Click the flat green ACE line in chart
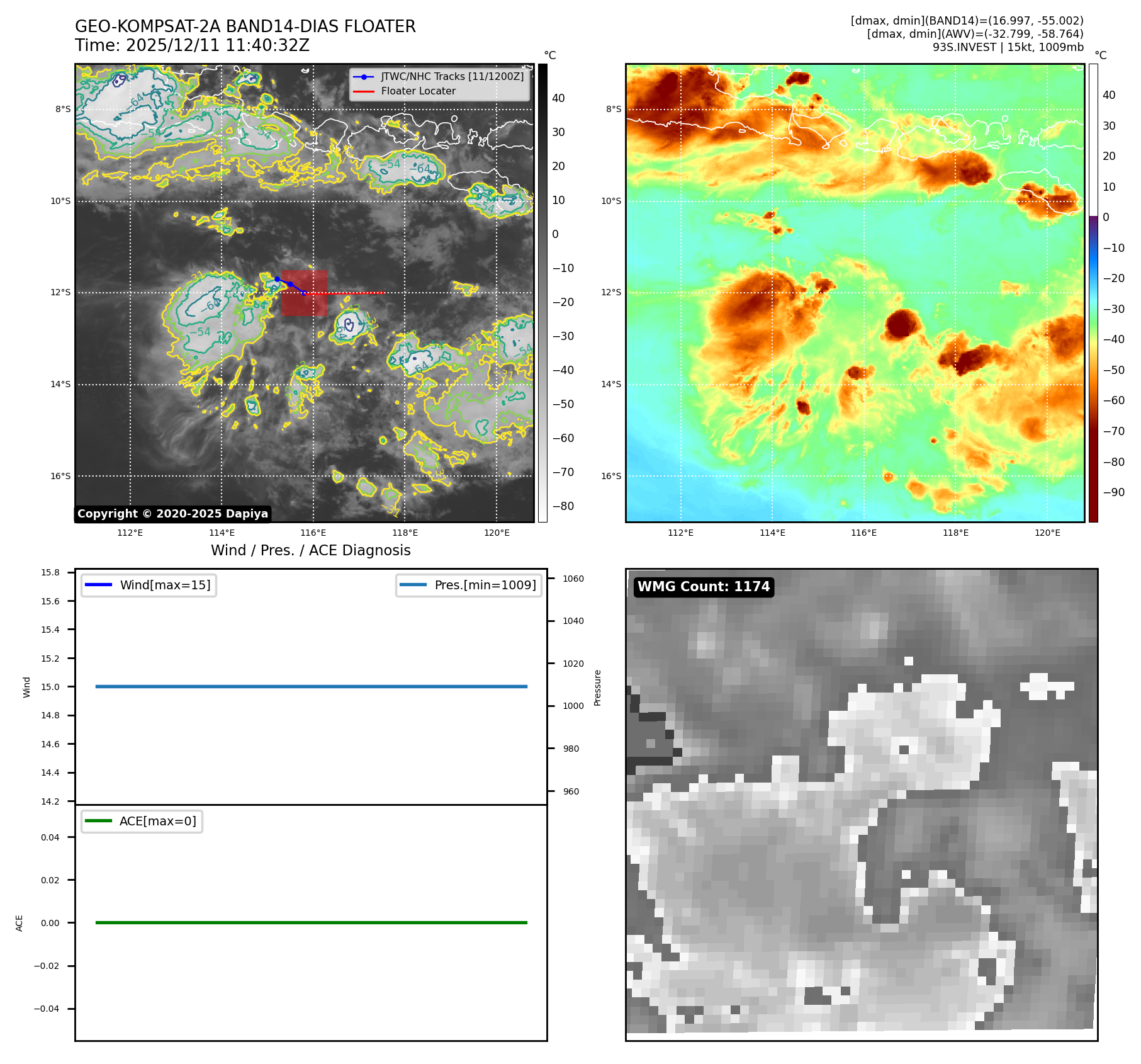This screenshot has height=1064, width=1141. point(311,922)
